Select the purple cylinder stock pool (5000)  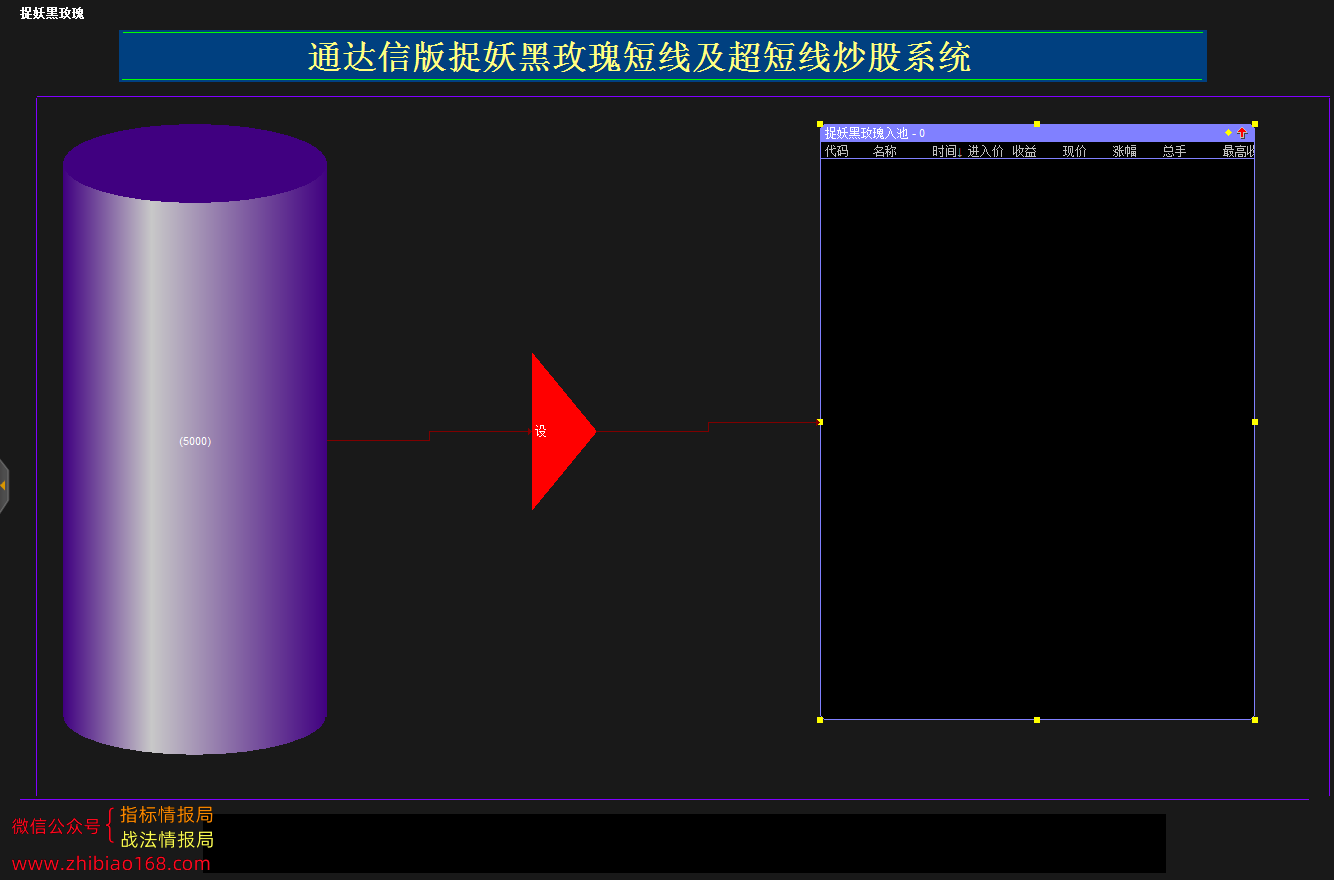(x=195, y=440)
